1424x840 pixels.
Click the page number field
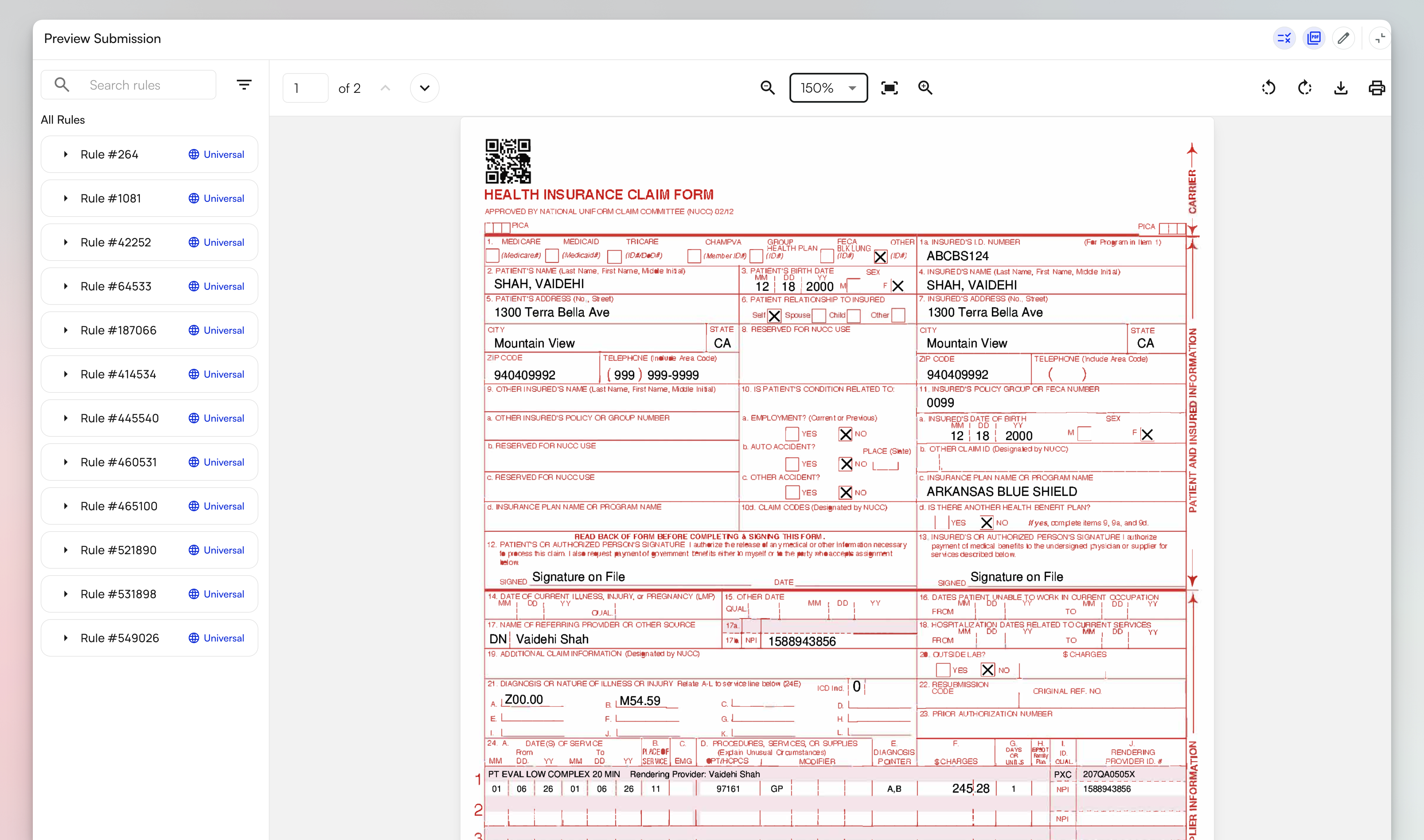(x=305, y=88)
